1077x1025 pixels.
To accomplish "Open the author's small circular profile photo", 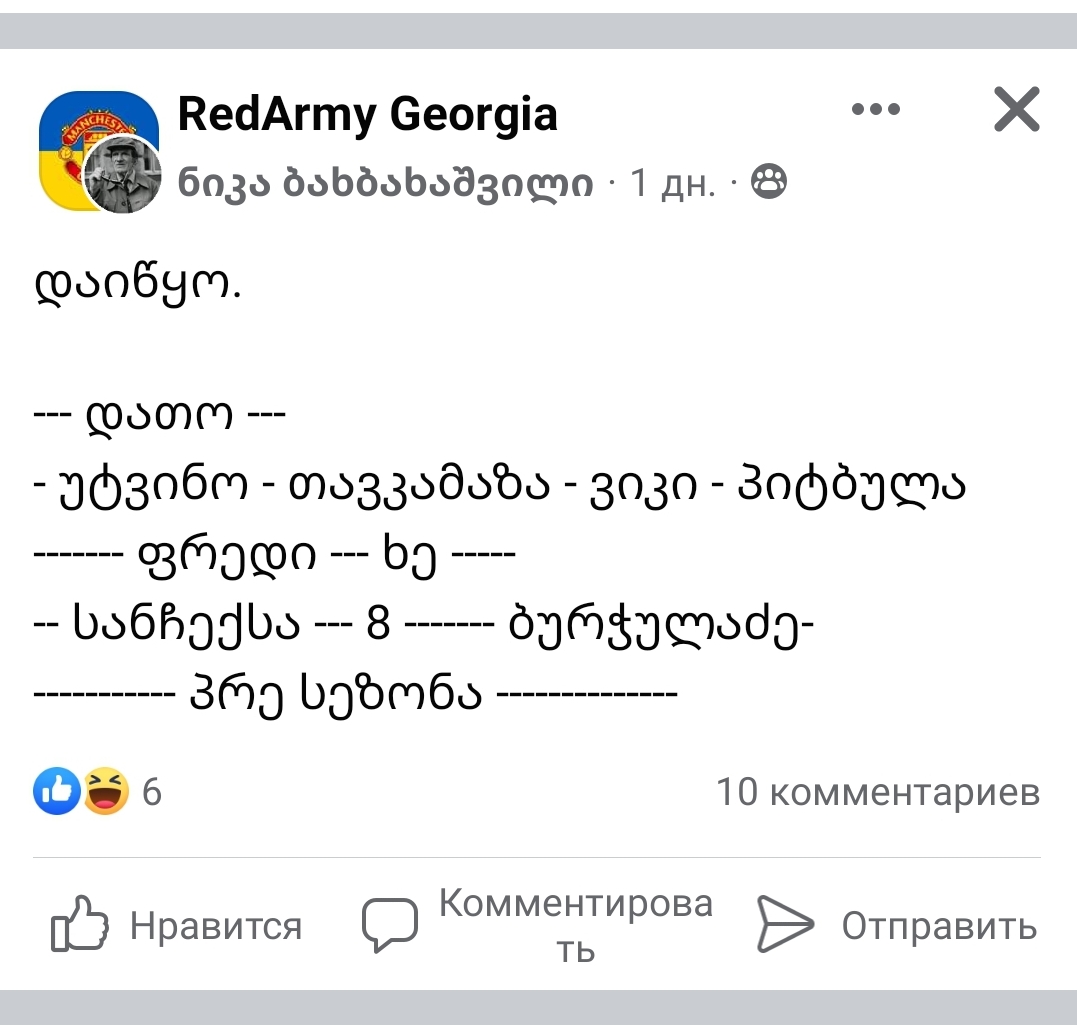I will (x=122, y=175).
